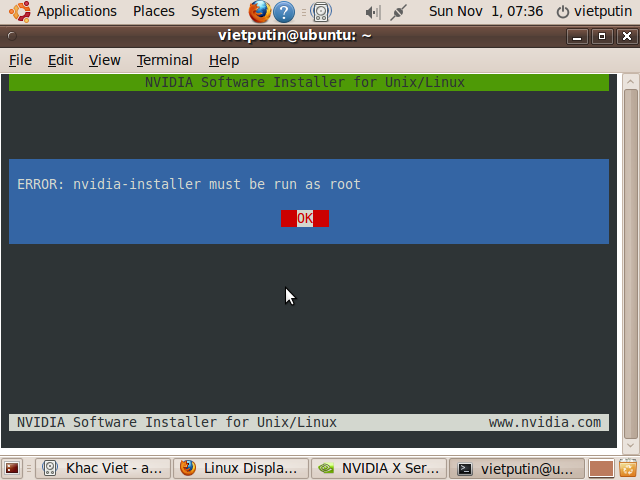Viewport: 640px width, 480px height.
Task: Open the Terminal menu
Action: [x=164, y=60]
